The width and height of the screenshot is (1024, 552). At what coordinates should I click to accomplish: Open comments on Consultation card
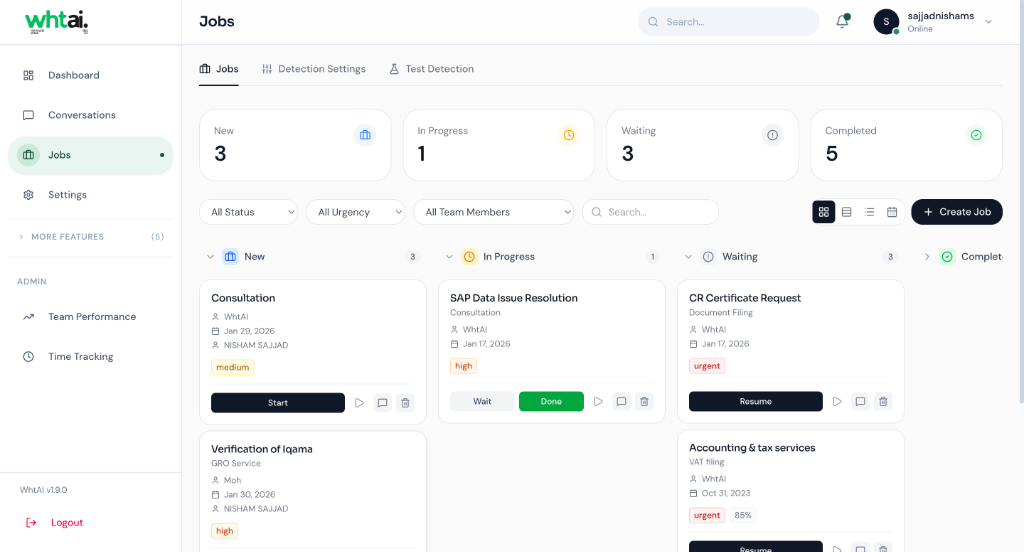click(383, 403)
